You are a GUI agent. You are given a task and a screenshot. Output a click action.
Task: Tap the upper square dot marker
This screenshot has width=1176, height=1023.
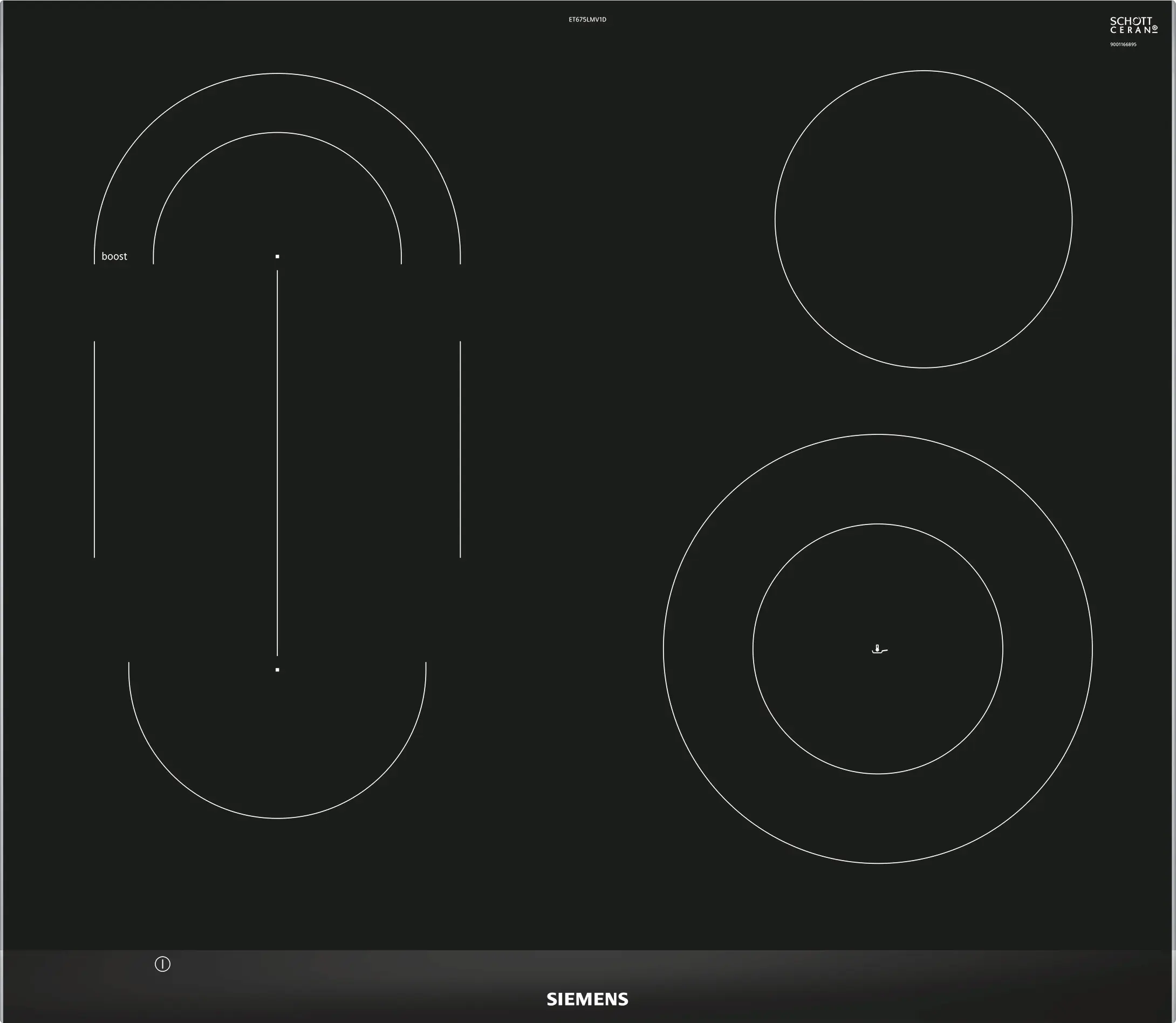click(x=277, y=257)
